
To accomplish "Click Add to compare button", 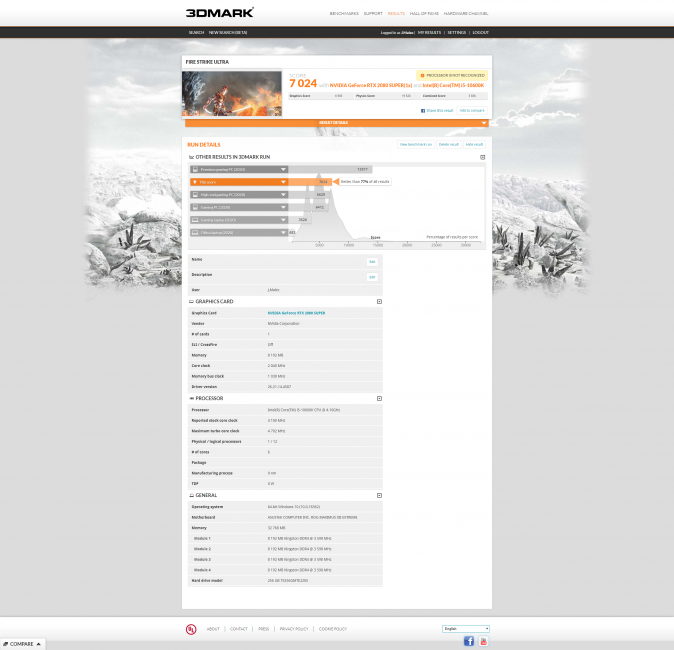I will click(x=472, y=110).
